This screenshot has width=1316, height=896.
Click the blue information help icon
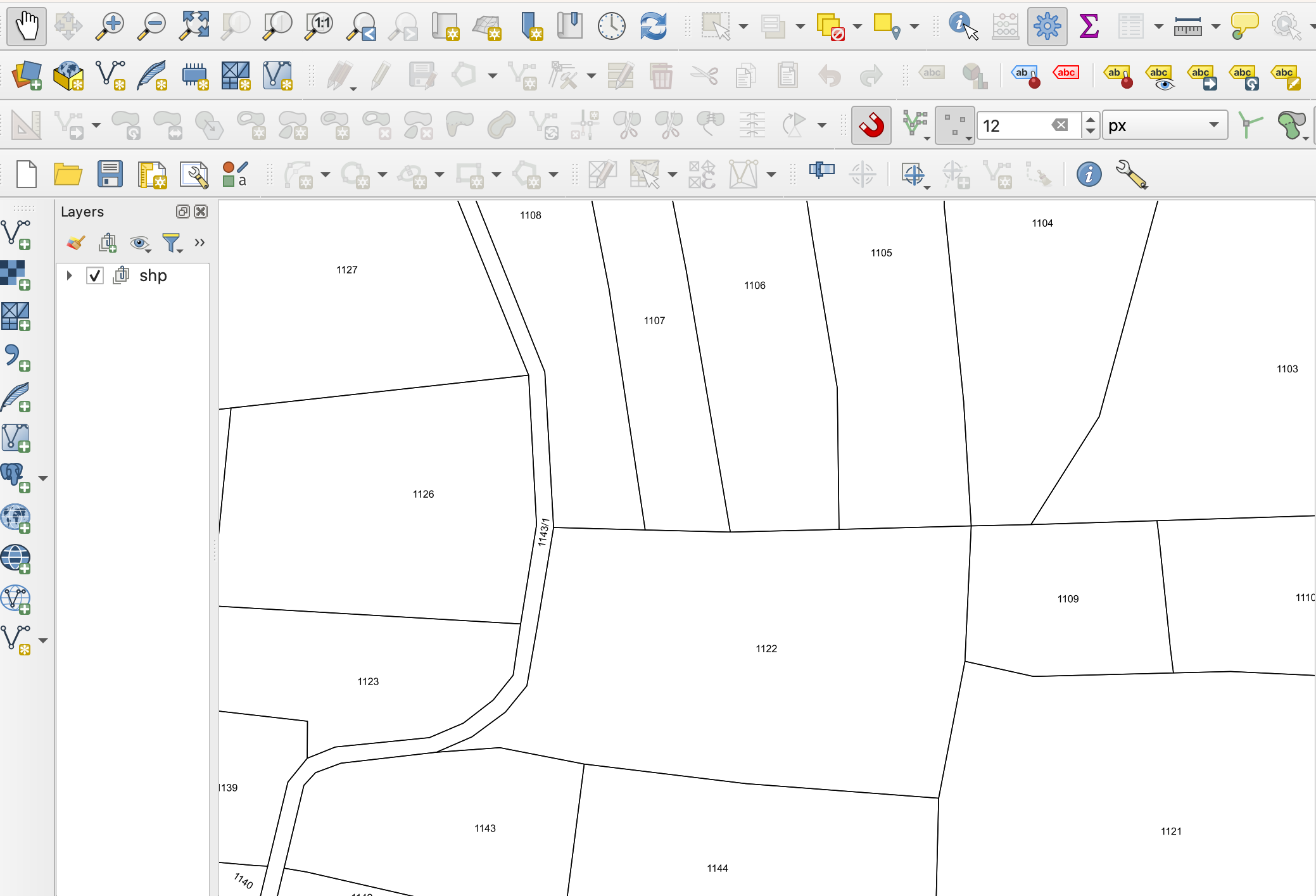point(1089,174)
